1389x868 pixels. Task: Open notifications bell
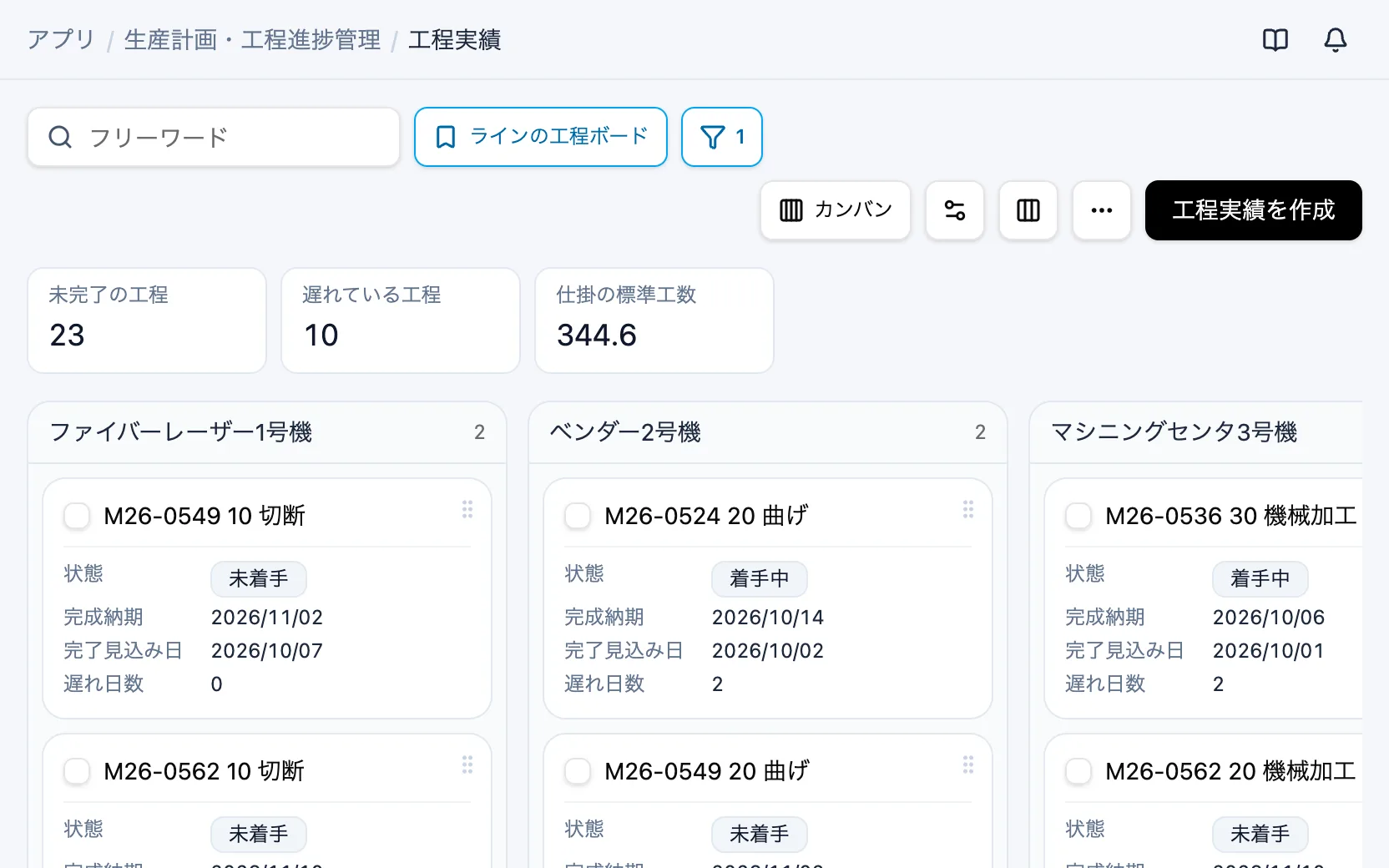click(1336, 39)
